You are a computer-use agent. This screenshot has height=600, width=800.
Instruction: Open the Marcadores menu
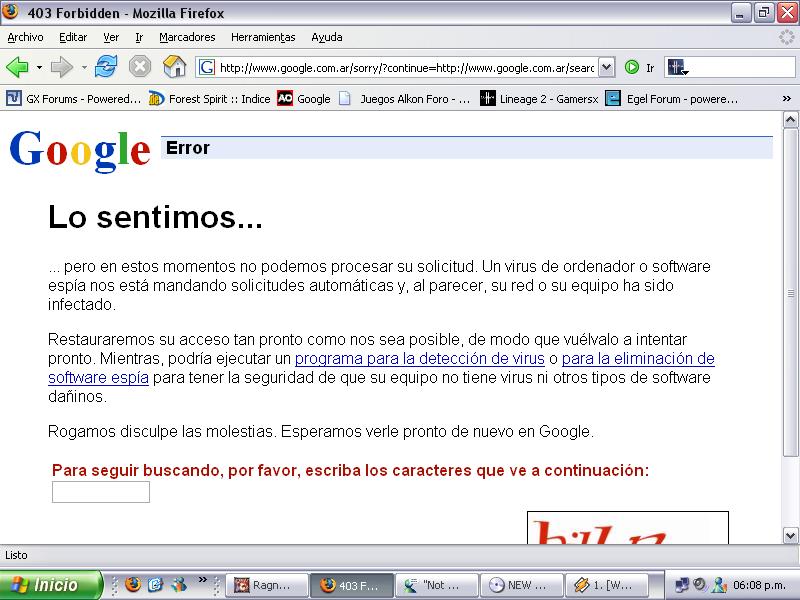coord(187,37)
